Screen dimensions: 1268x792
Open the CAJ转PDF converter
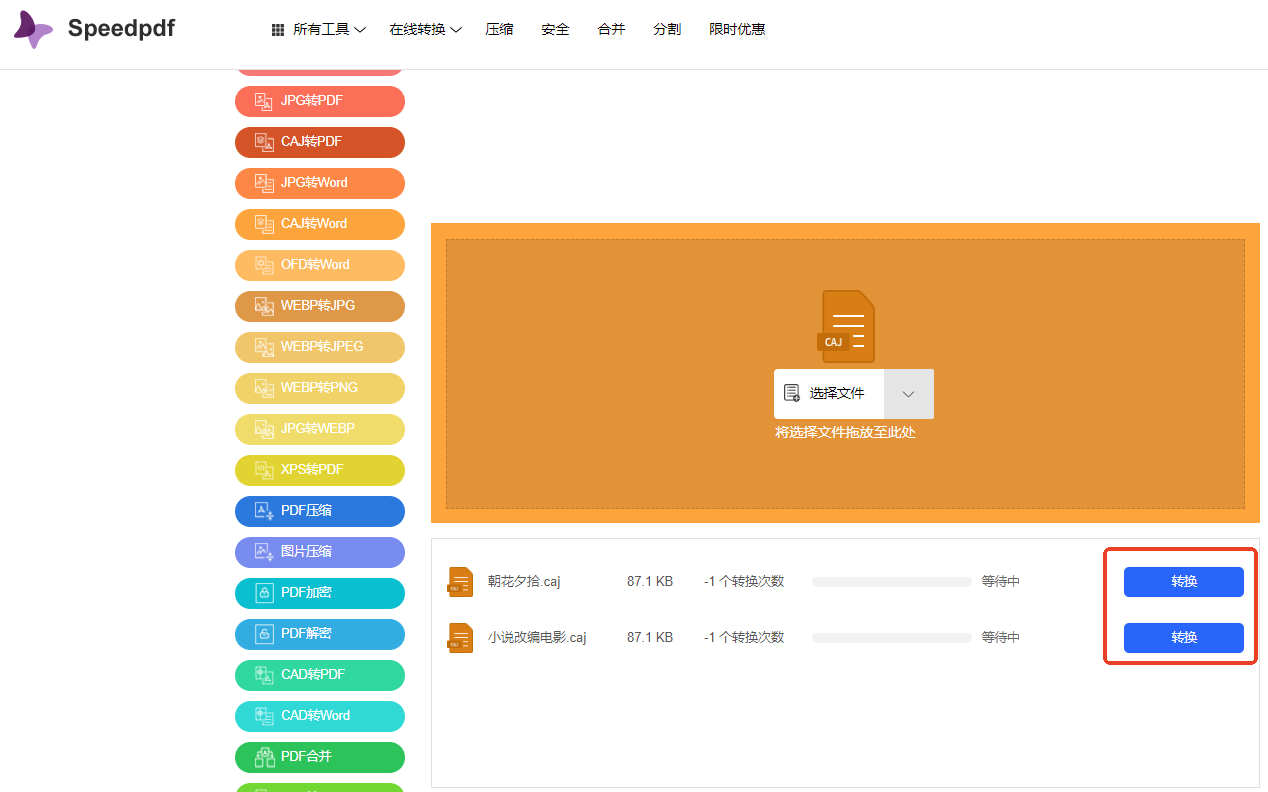(x=319, y=142)
